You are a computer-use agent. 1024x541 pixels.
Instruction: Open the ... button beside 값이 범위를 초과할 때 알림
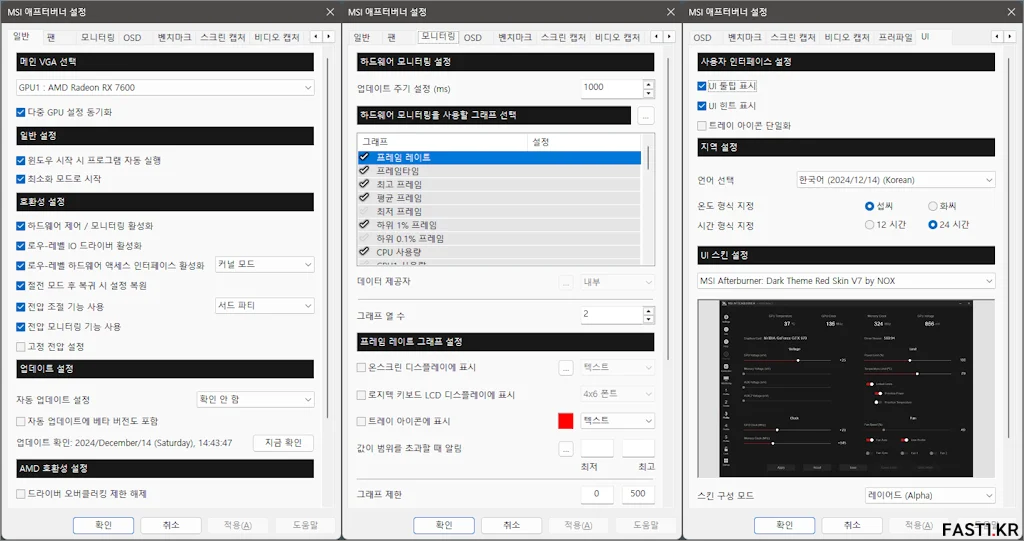(566, 449)
